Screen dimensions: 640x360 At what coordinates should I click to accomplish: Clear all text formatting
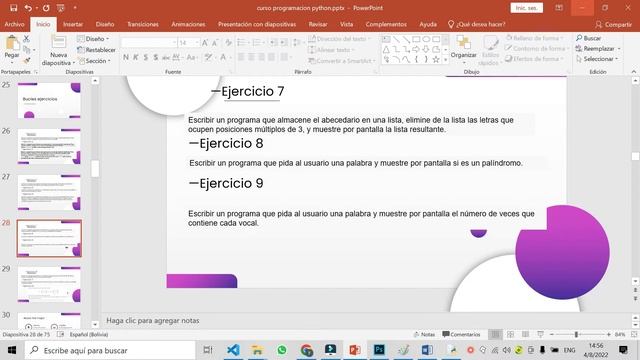[x=229, y=42]
